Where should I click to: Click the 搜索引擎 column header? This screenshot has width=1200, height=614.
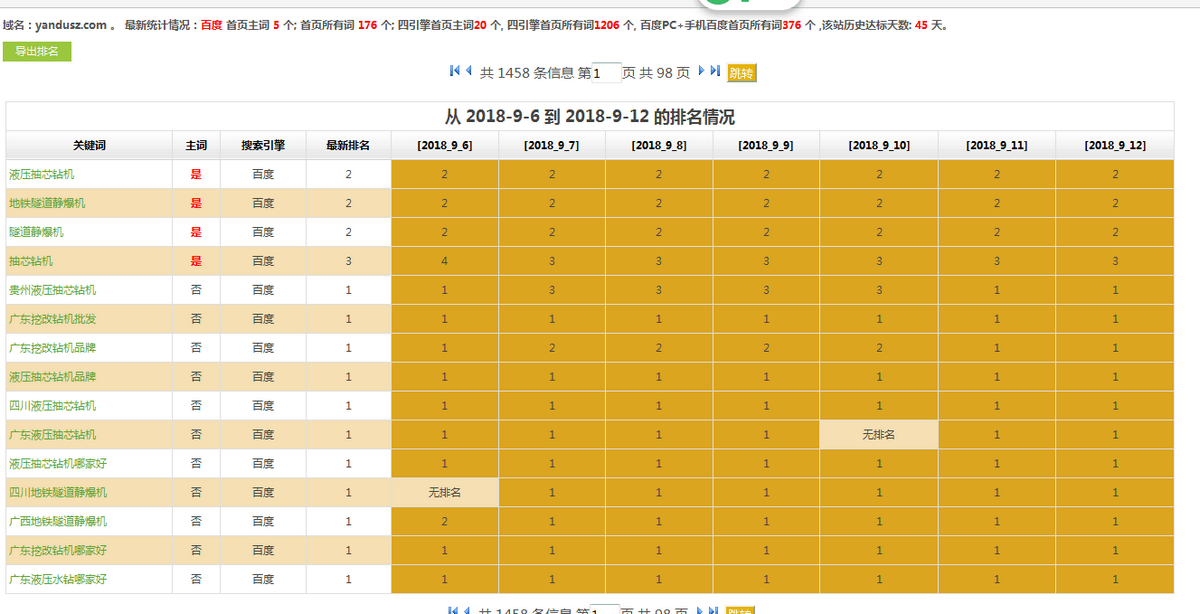(x=263, y=145)
